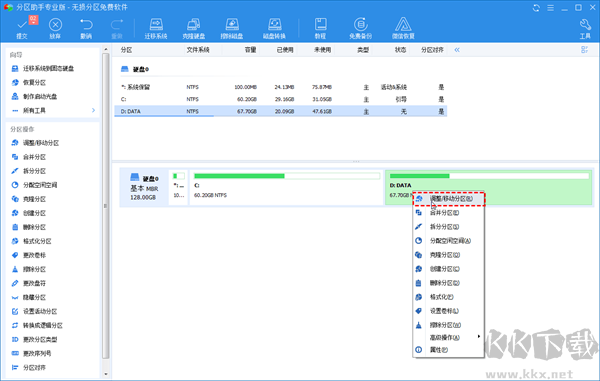Click the 提交 (Apply) checkmark toolbar icon
This screenshot has height=381, width=600.
(22, 28)
